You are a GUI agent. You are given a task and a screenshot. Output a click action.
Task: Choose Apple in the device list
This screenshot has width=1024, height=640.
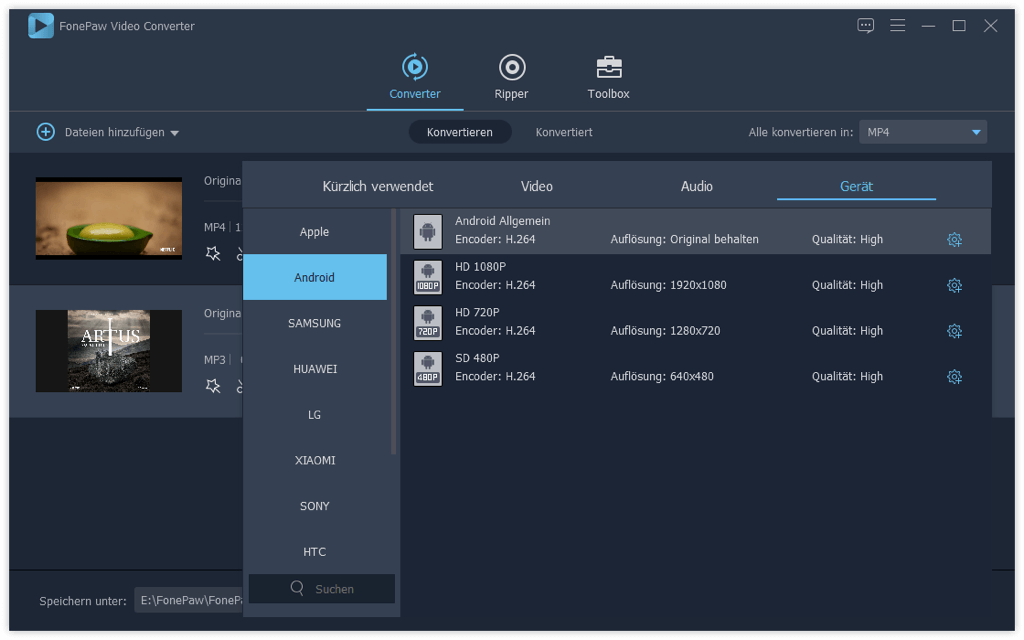[x=315, y=232]
